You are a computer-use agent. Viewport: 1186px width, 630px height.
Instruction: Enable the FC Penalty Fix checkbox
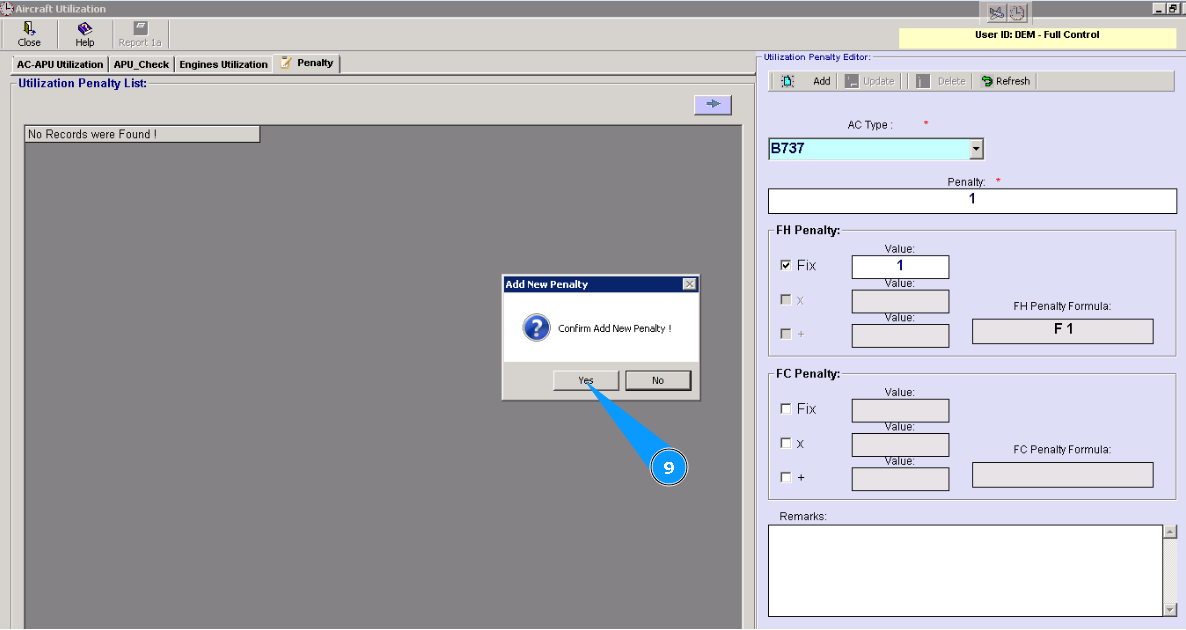coord(785,408)
